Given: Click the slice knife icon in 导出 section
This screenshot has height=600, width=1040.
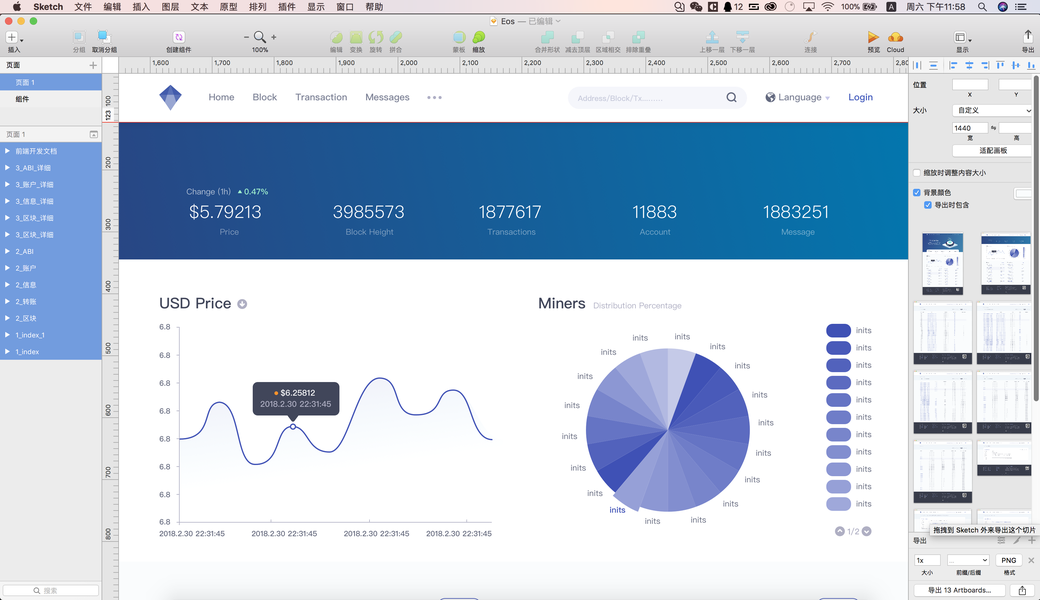Looking at the screenshot, I should tap(1017, 540).
